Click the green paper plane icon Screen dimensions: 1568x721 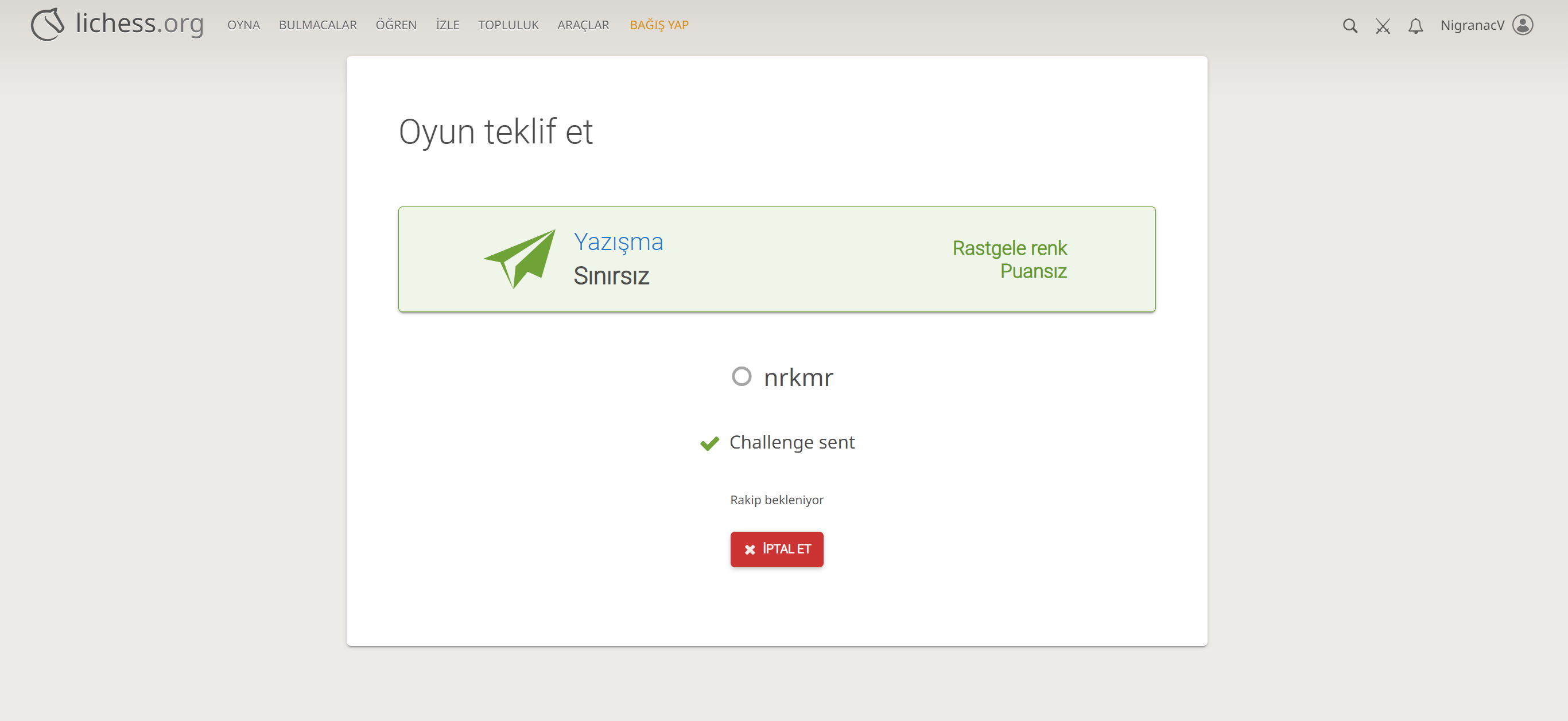pos(519,259)
